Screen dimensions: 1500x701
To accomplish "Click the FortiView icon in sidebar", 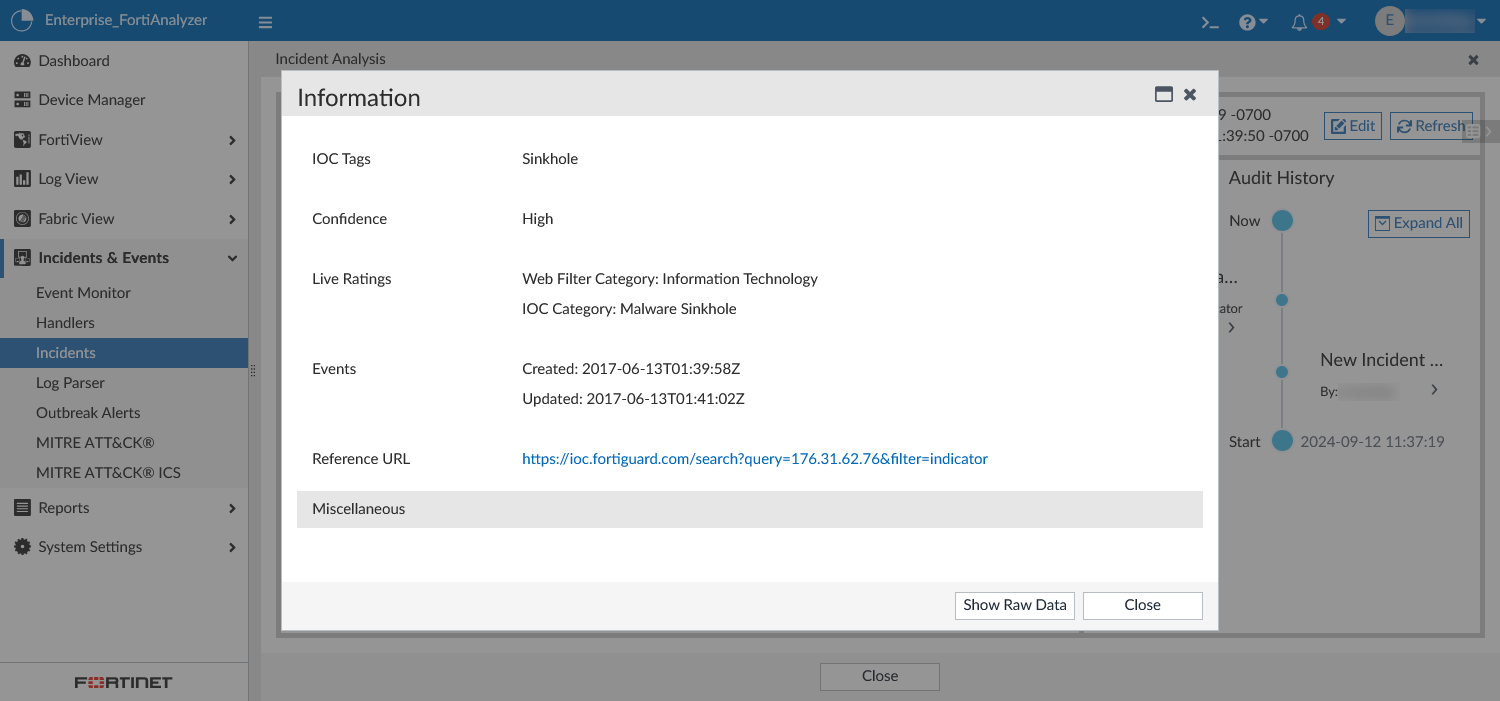I will coord(22,140).
